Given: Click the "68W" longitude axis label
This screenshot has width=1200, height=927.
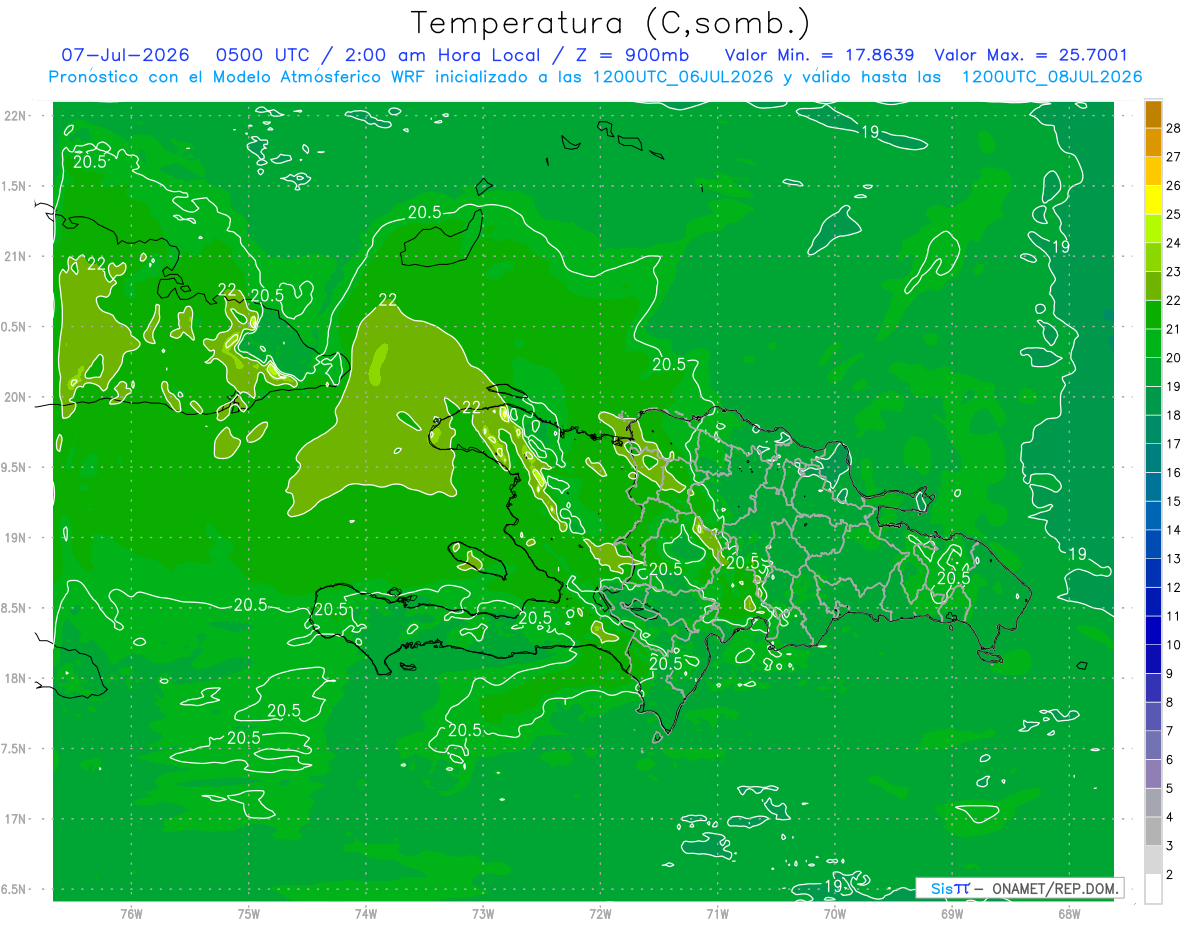Looking at the screenshot, I should pyautogui.click(x=1068, y=913).
